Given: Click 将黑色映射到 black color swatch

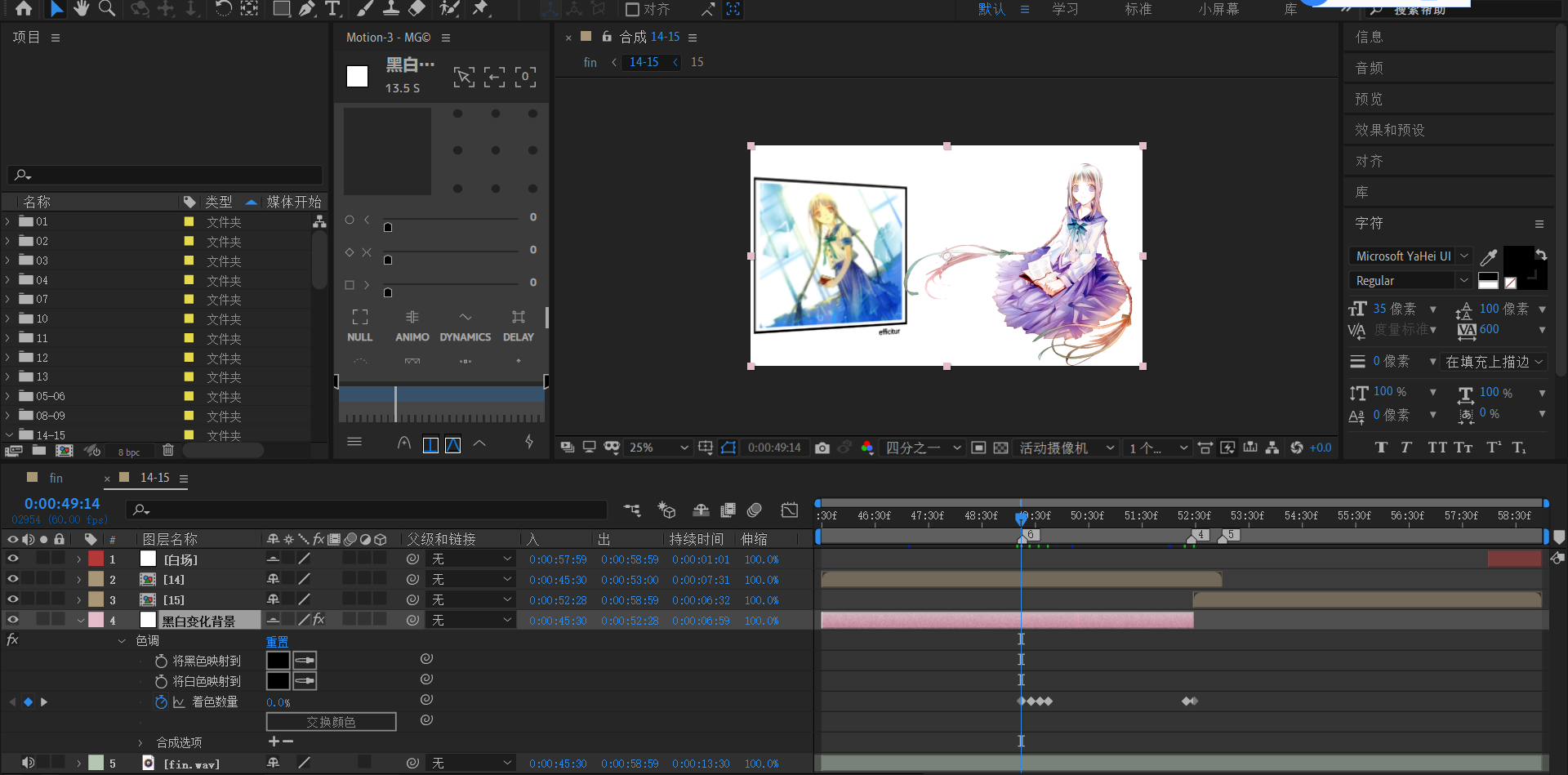Looking at the screenshot, I should point(278,661).
